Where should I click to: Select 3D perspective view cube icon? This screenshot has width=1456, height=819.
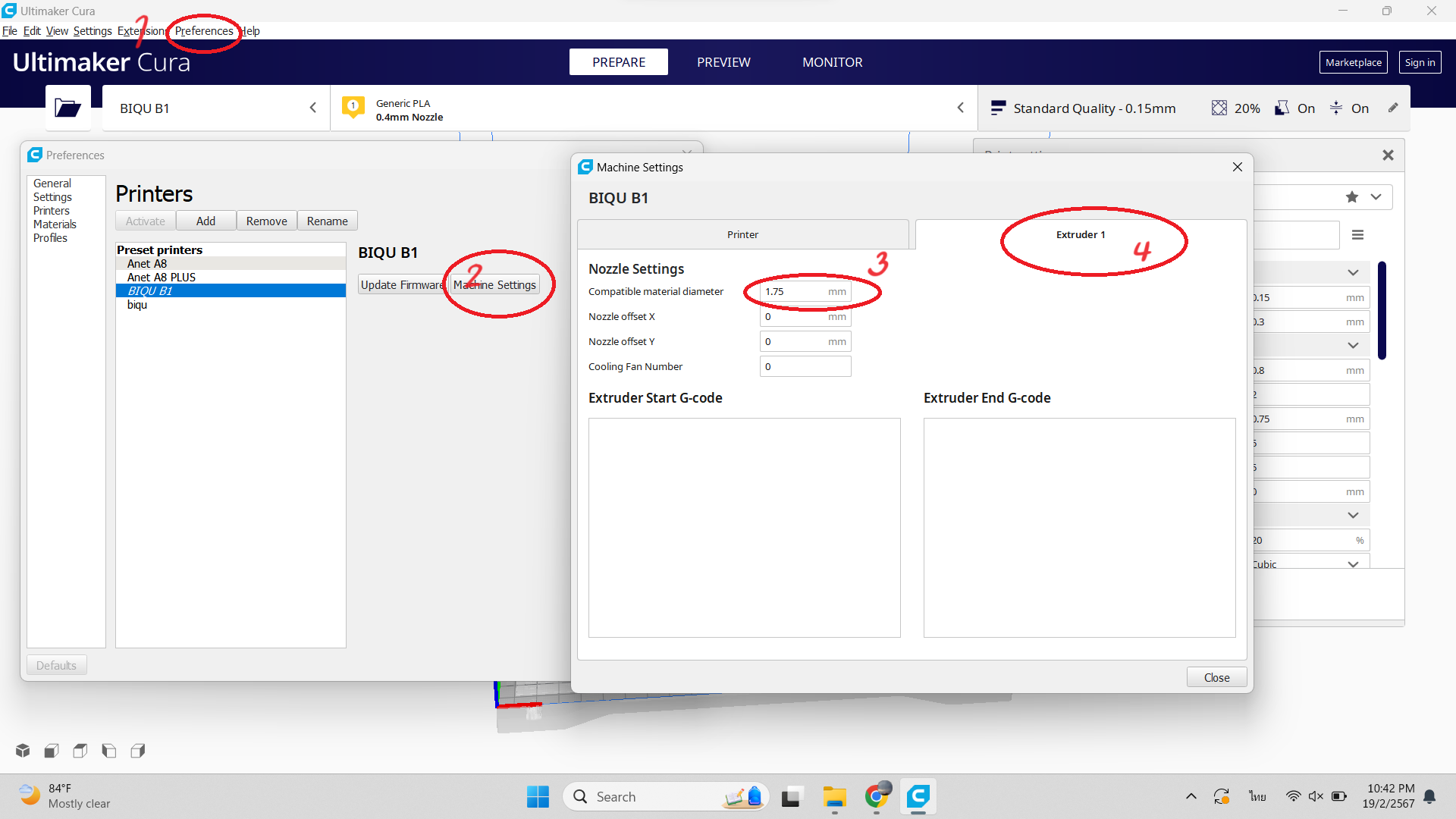click(23, 751)
